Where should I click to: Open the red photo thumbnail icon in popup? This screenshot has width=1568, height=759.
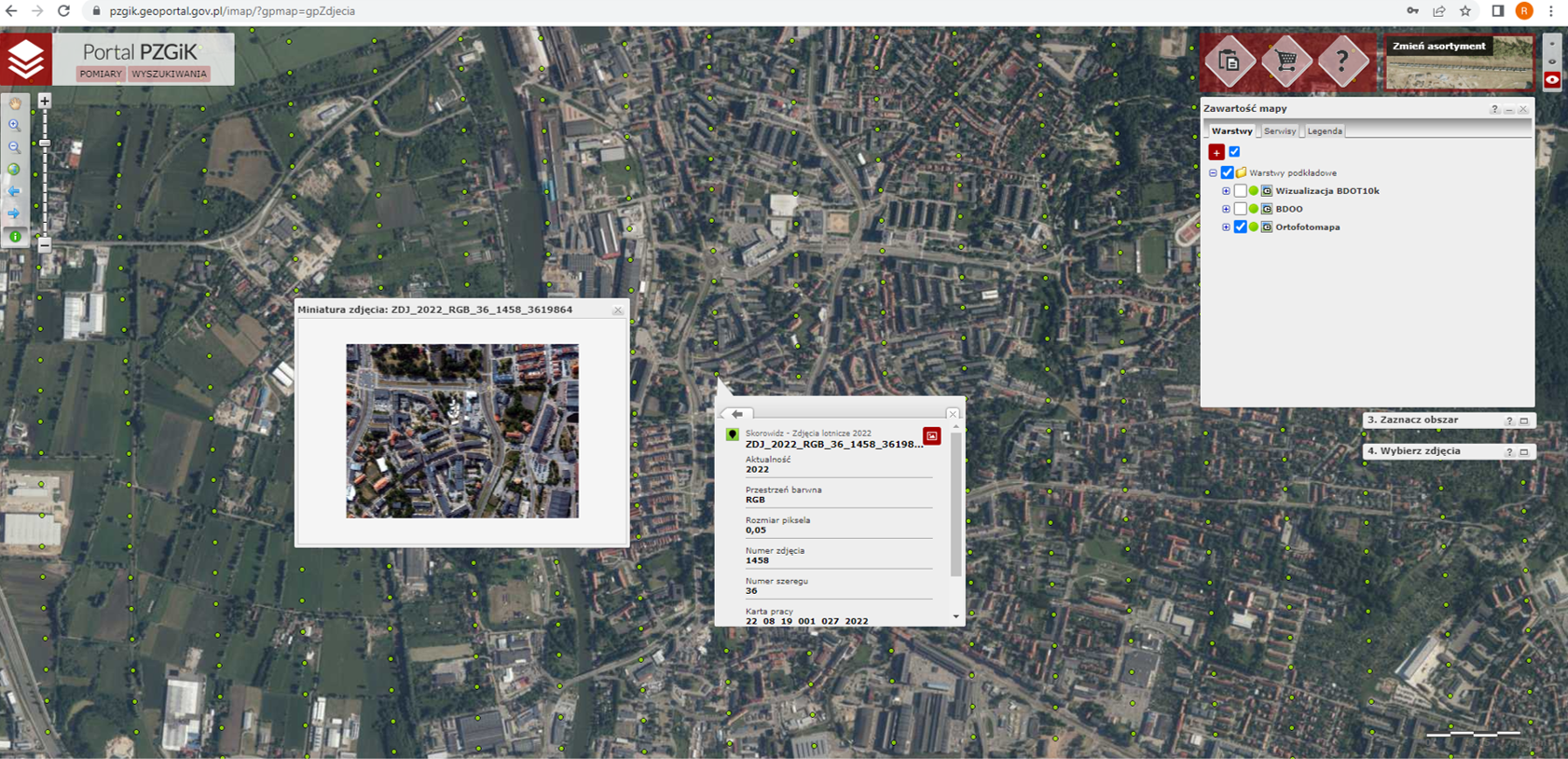tap(931, 436)
